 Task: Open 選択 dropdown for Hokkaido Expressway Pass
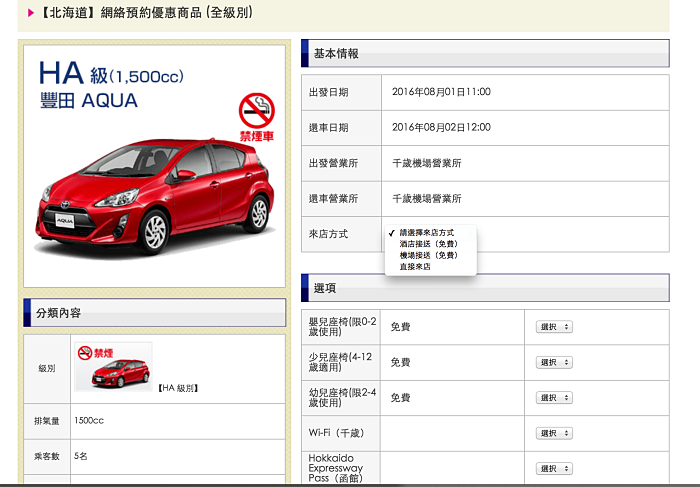[554, 469]
